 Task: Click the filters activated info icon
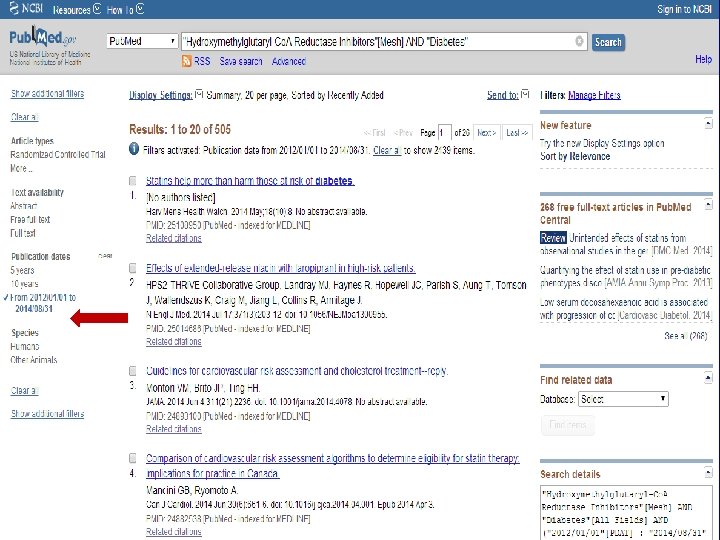[134, 149]
